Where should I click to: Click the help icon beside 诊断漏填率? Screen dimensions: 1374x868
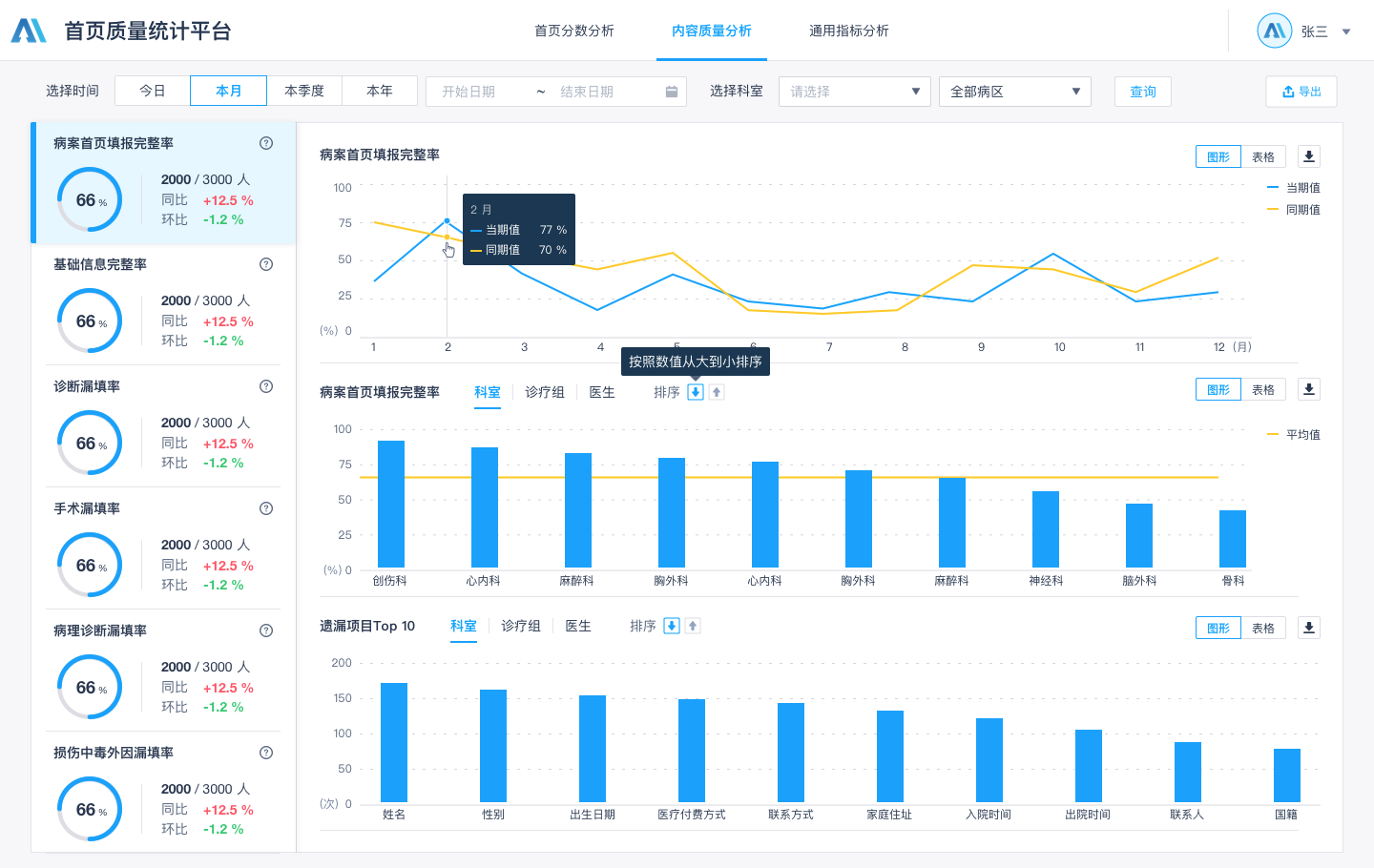[266, 386]
